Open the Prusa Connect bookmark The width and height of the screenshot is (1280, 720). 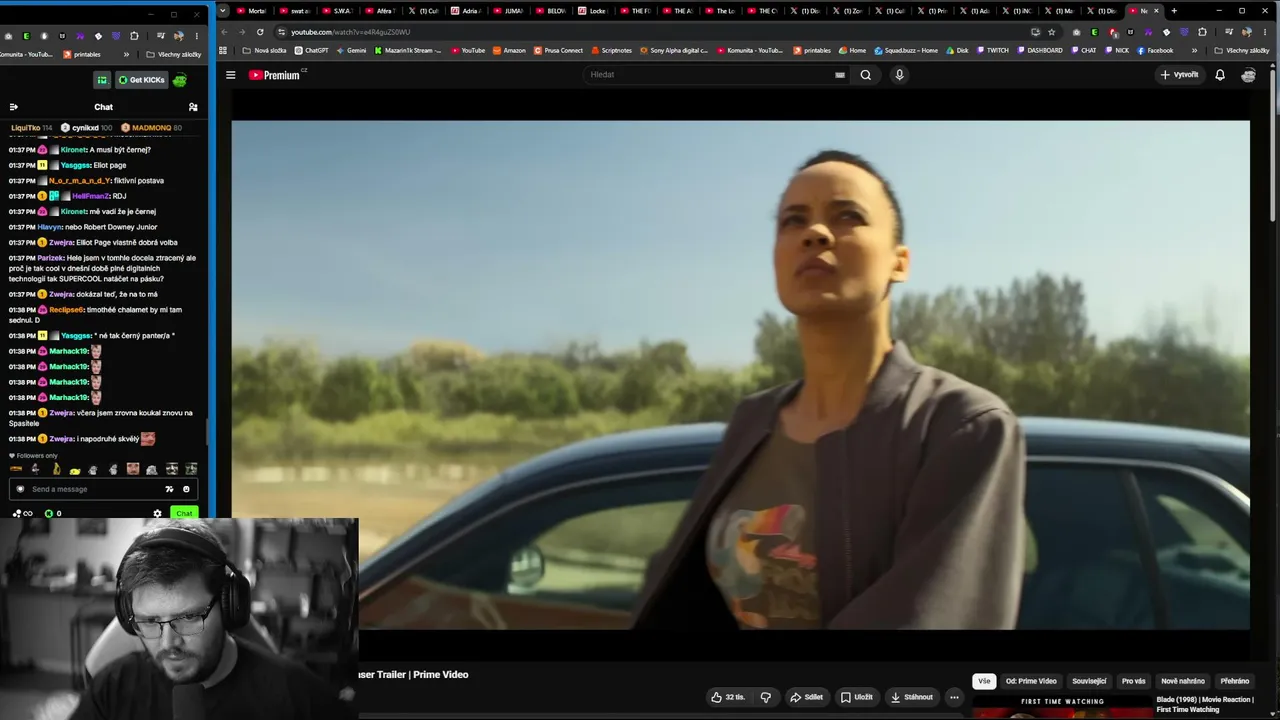coord(559,50)
